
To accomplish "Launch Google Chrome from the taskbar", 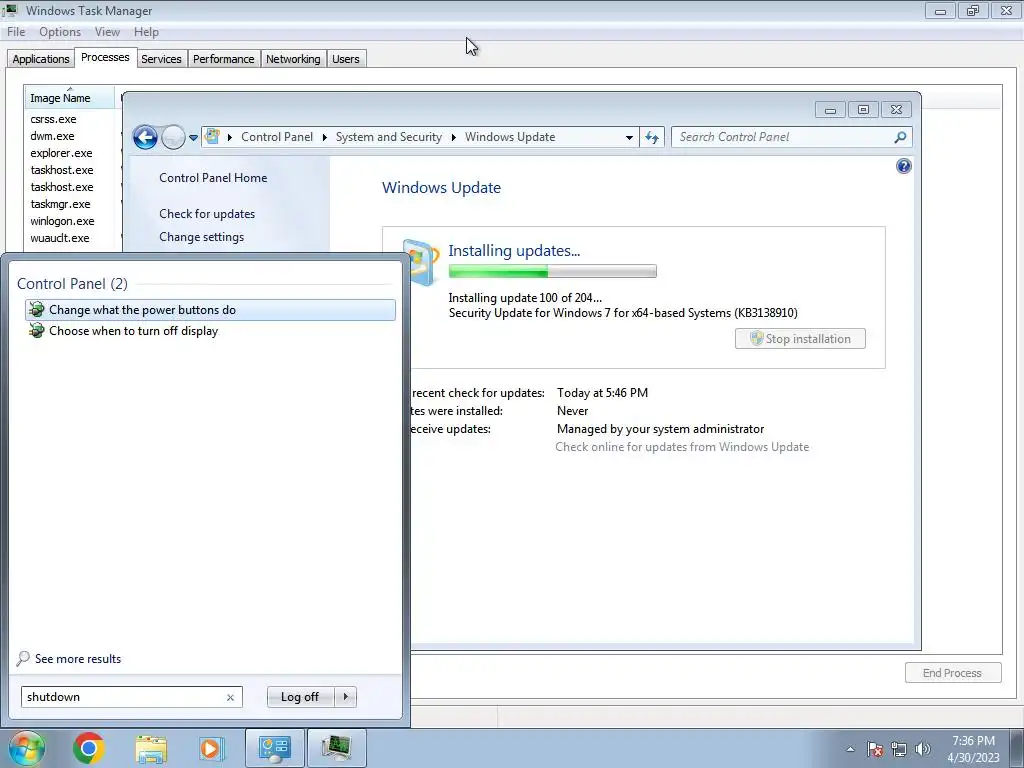I will pos(89,748).
